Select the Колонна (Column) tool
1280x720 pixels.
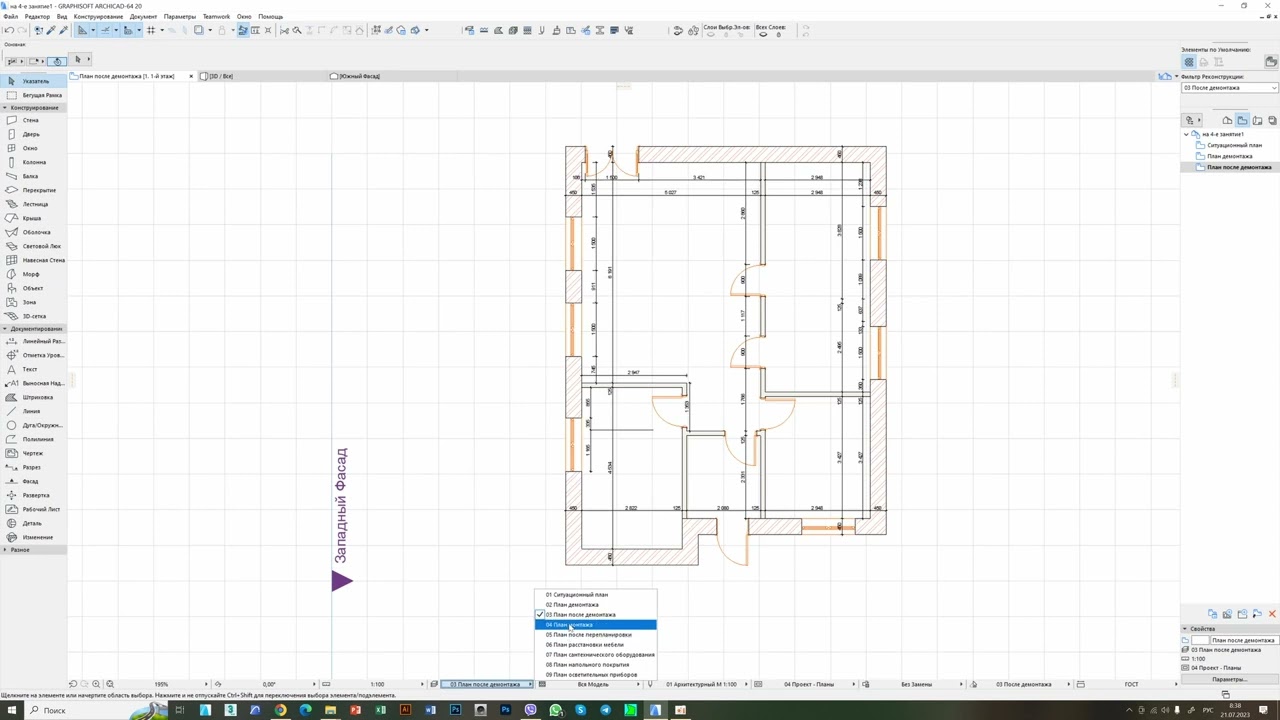click(x=34, y=162)
